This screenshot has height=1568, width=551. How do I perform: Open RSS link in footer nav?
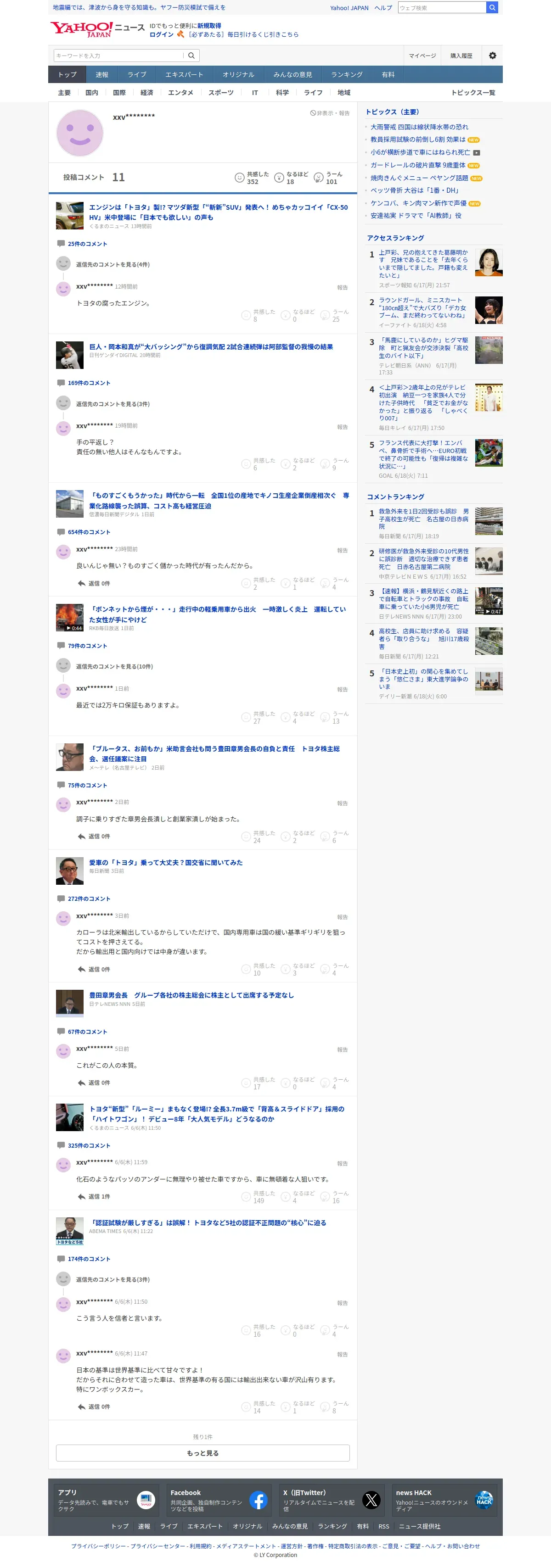click(383, 1526)
